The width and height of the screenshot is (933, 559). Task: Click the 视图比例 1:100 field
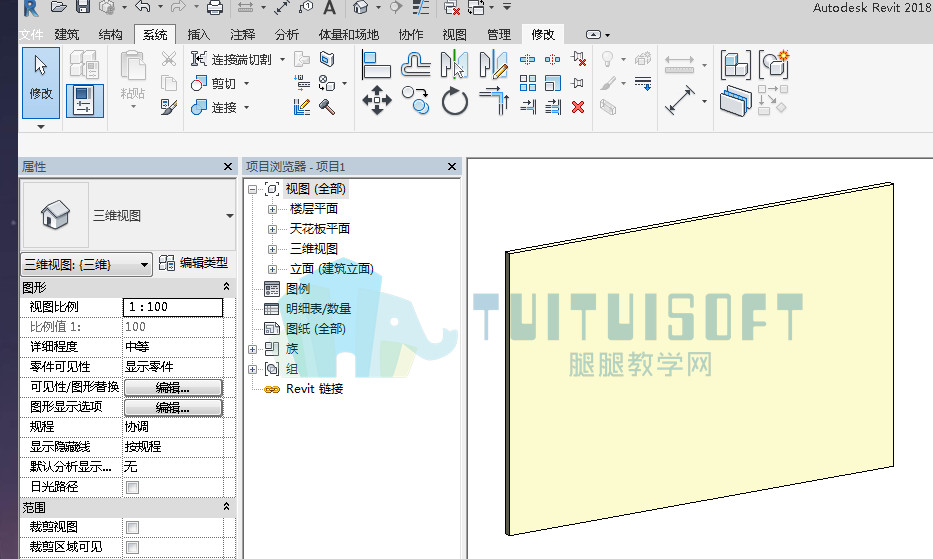[x=173, y=307]
